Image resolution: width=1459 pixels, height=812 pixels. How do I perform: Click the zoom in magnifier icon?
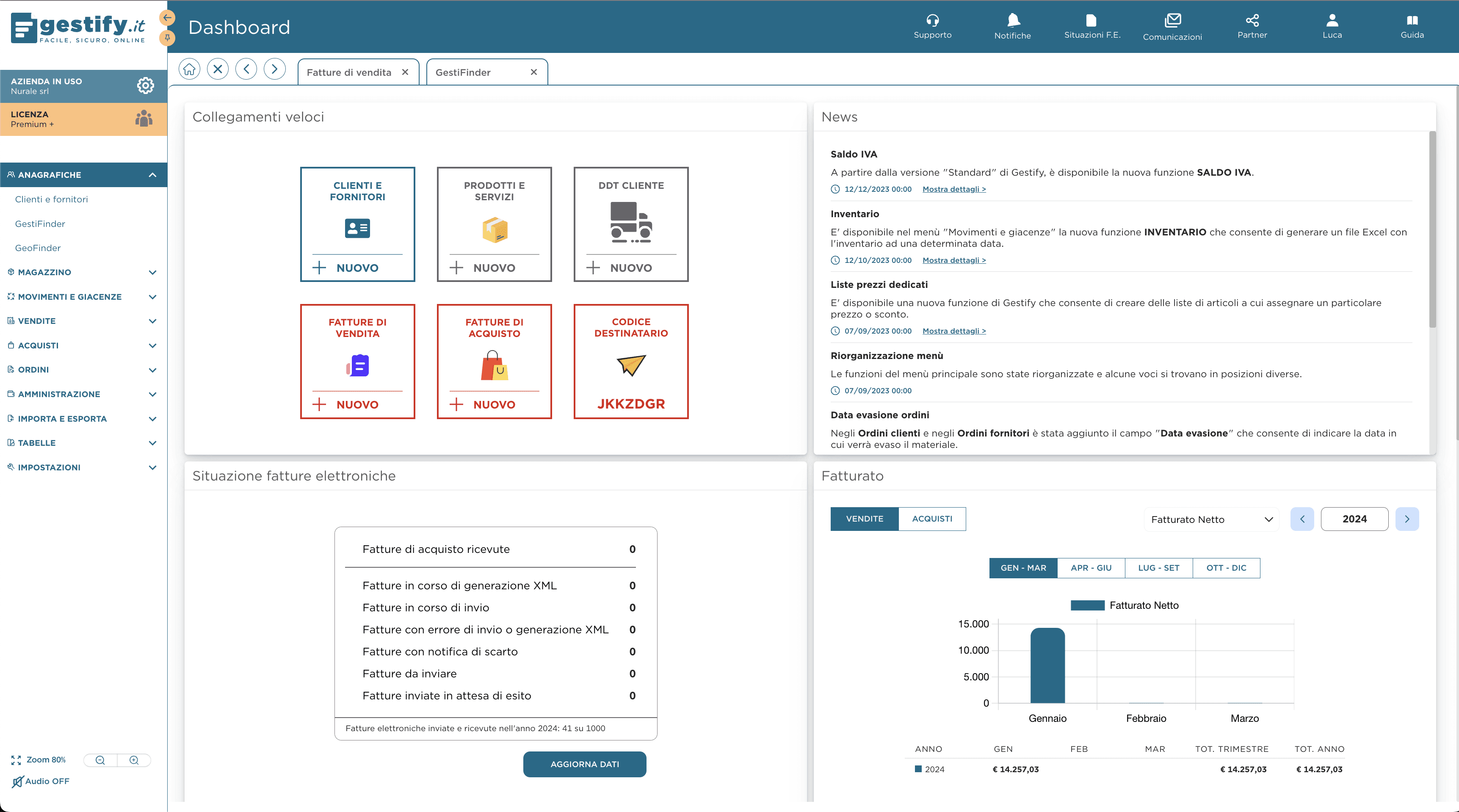[134, 760]
